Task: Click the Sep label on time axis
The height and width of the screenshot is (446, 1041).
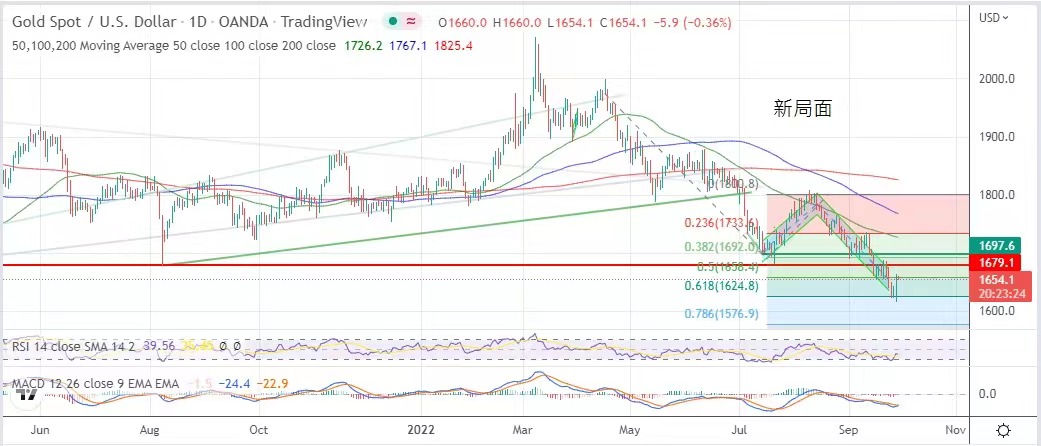Action: pos(849,430)
